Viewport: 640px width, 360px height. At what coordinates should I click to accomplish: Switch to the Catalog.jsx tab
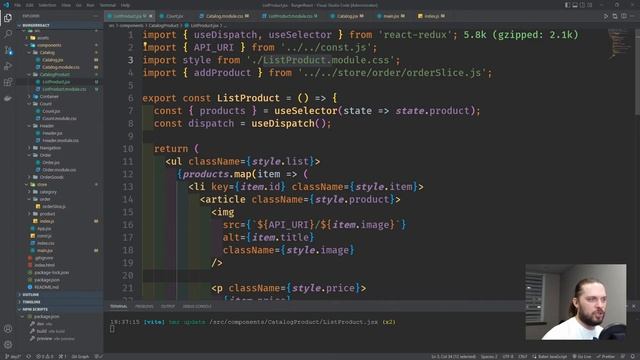pos(347,16)
